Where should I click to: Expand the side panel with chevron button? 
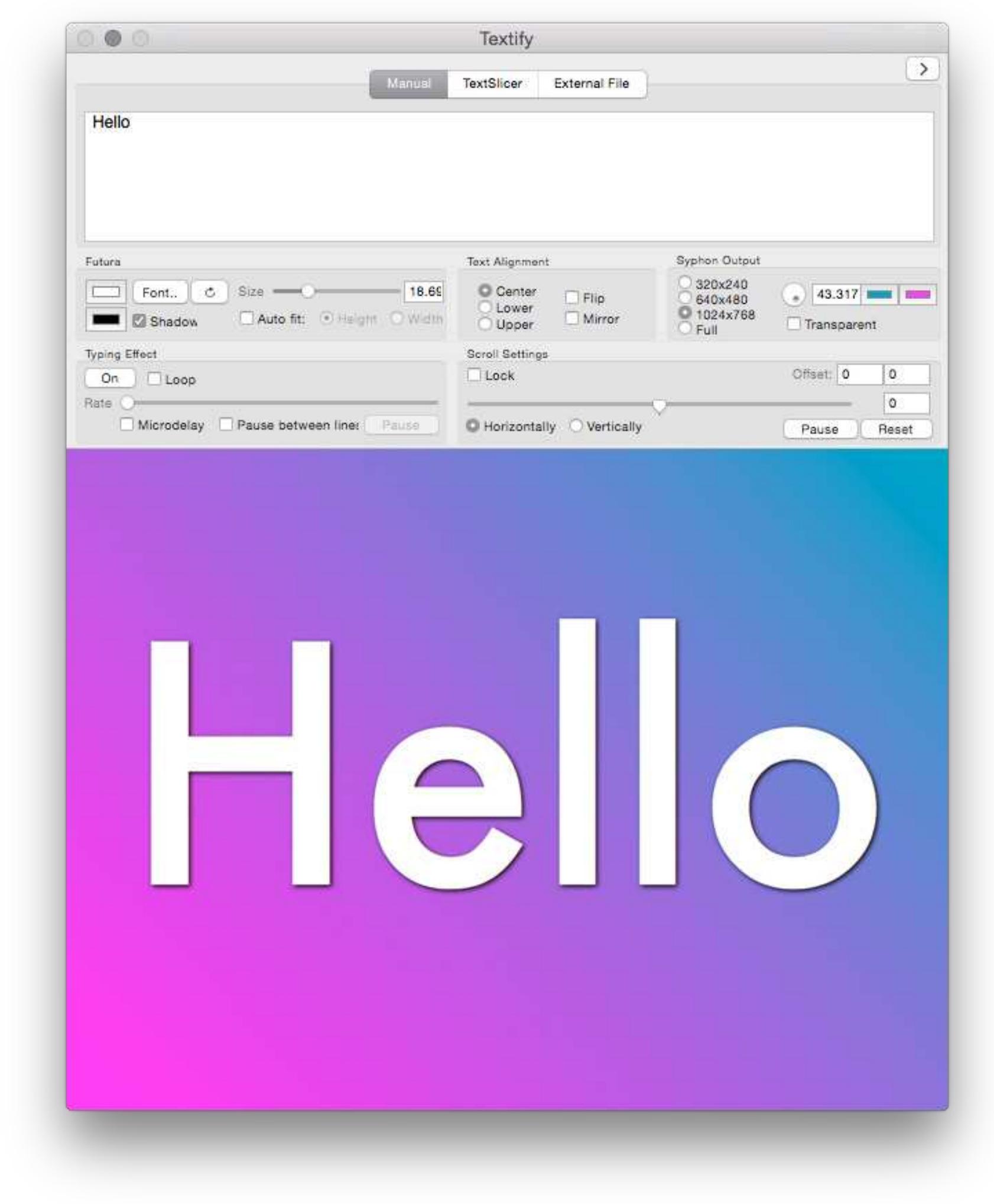click(x=922, y=69)
